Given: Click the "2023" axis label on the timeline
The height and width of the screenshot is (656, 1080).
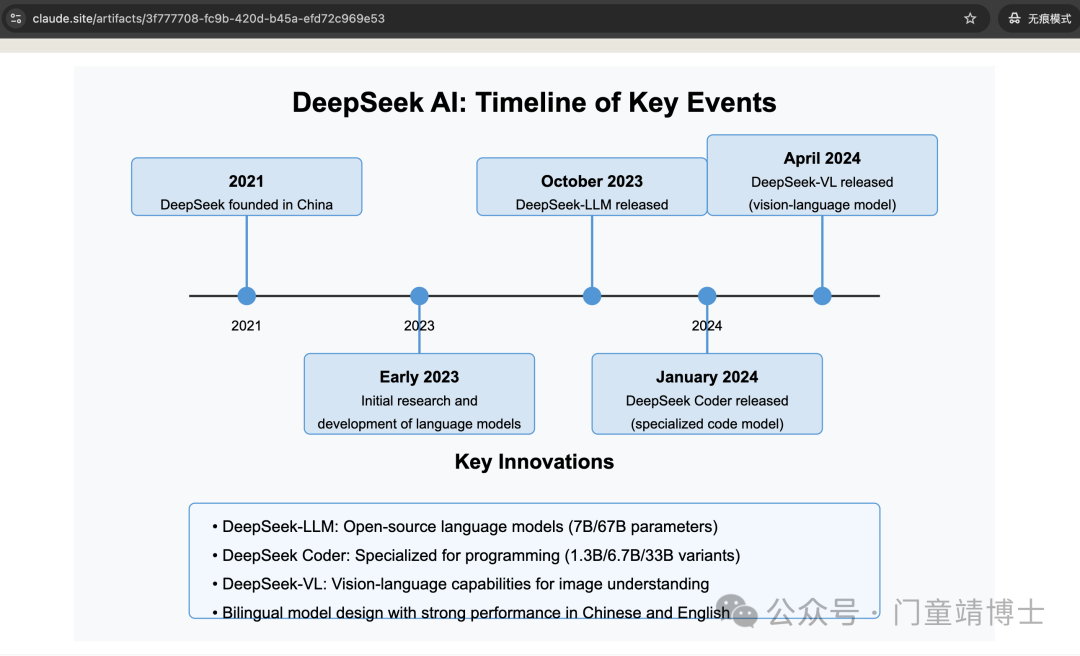Looking at the screenshot, I should click(x=419, y=326).
